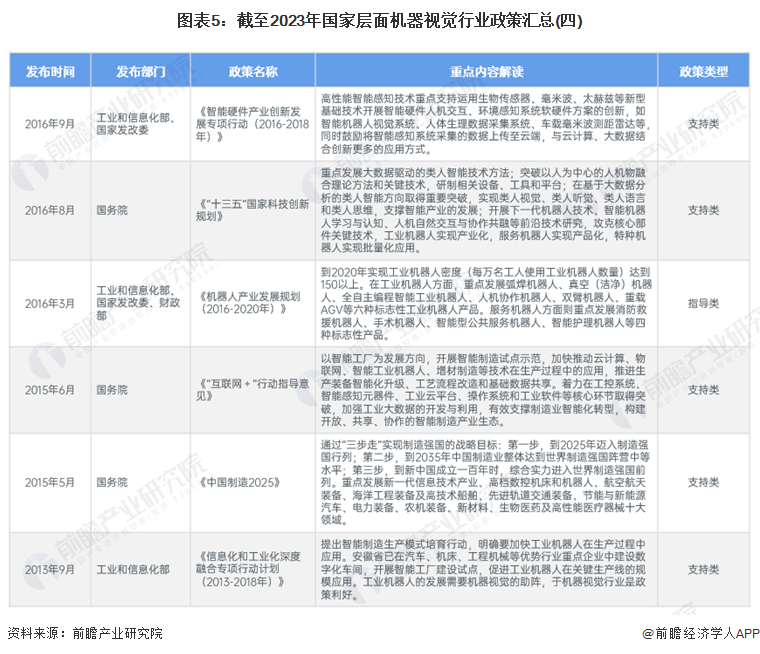
Task: Click the 重点内容解读 column header
Action: (x=486, y=72)
